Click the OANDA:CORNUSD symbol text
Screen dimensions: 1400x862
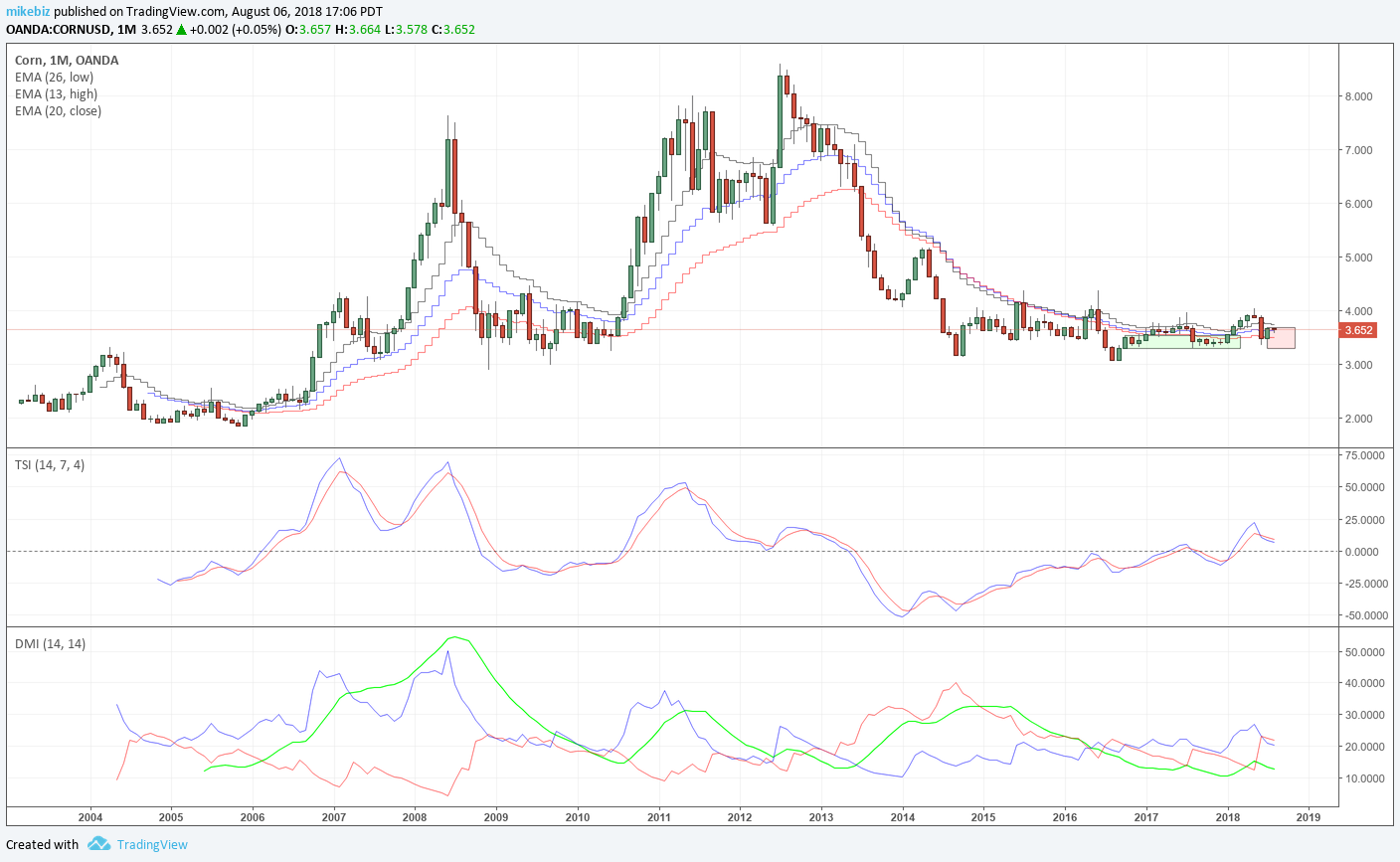click(x=58, y=29)
